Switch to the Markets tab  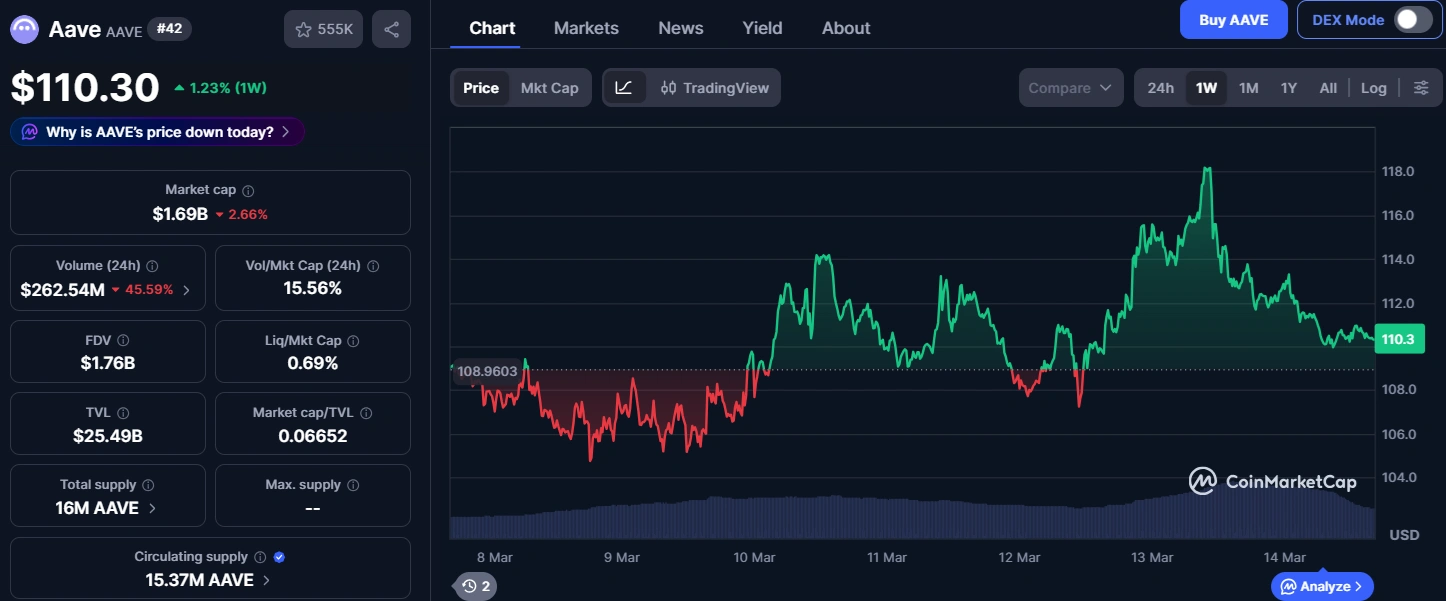[x=586, y=28]
